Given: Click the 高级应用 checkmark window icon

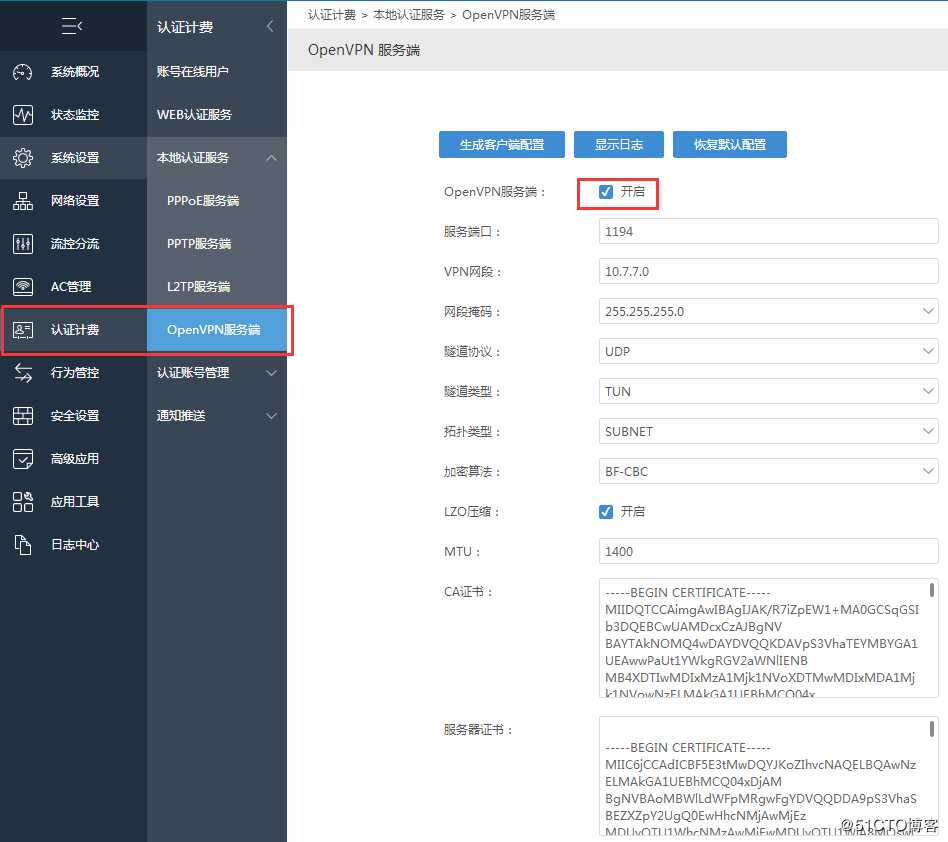Looking at the screenshot, I should [23, 459].
